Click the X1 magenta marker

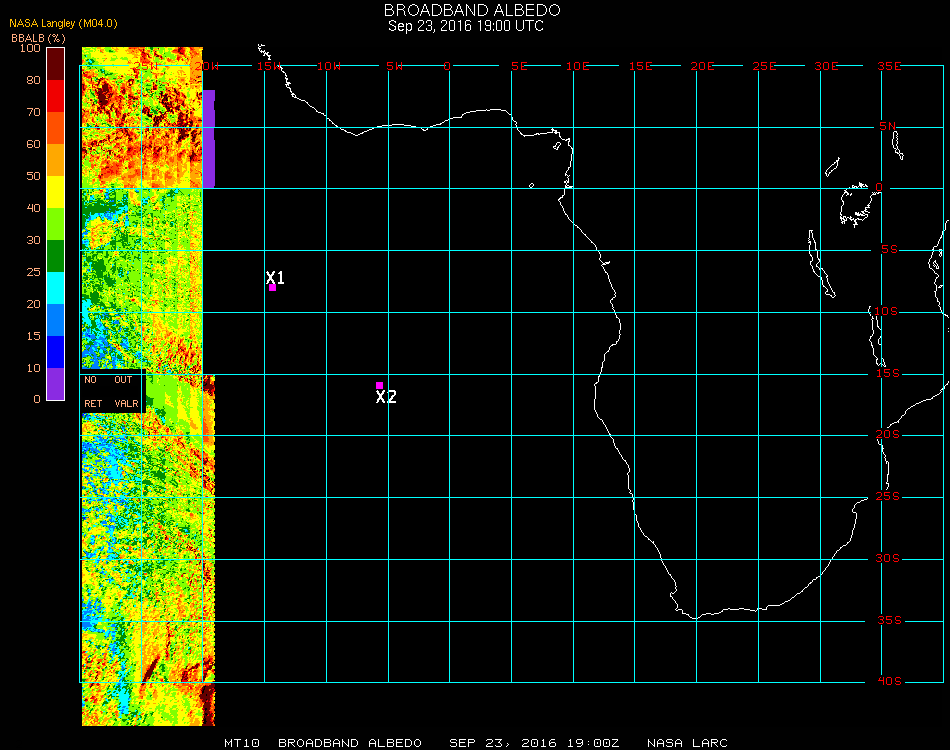272,287
